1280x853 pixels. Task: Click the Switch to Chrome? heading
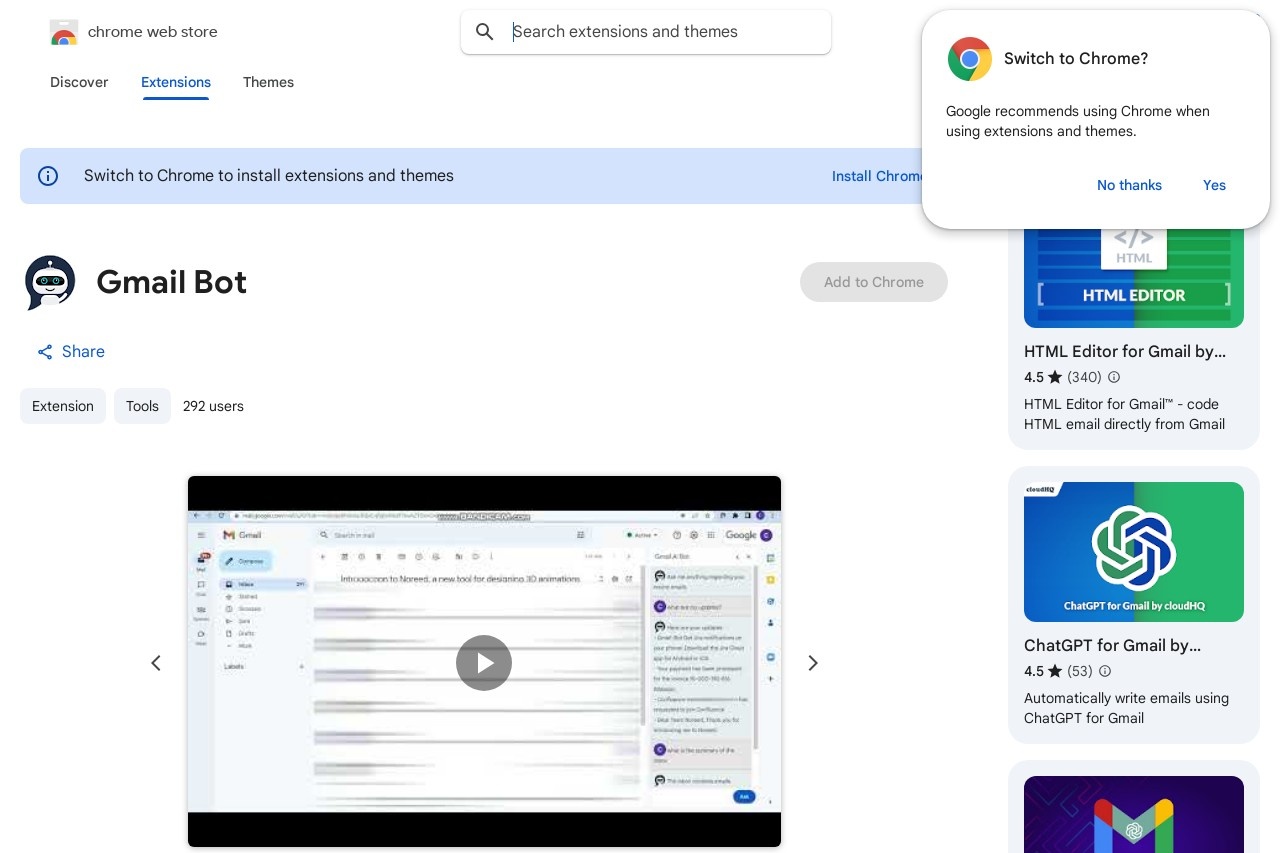(x=1076, y=59)
